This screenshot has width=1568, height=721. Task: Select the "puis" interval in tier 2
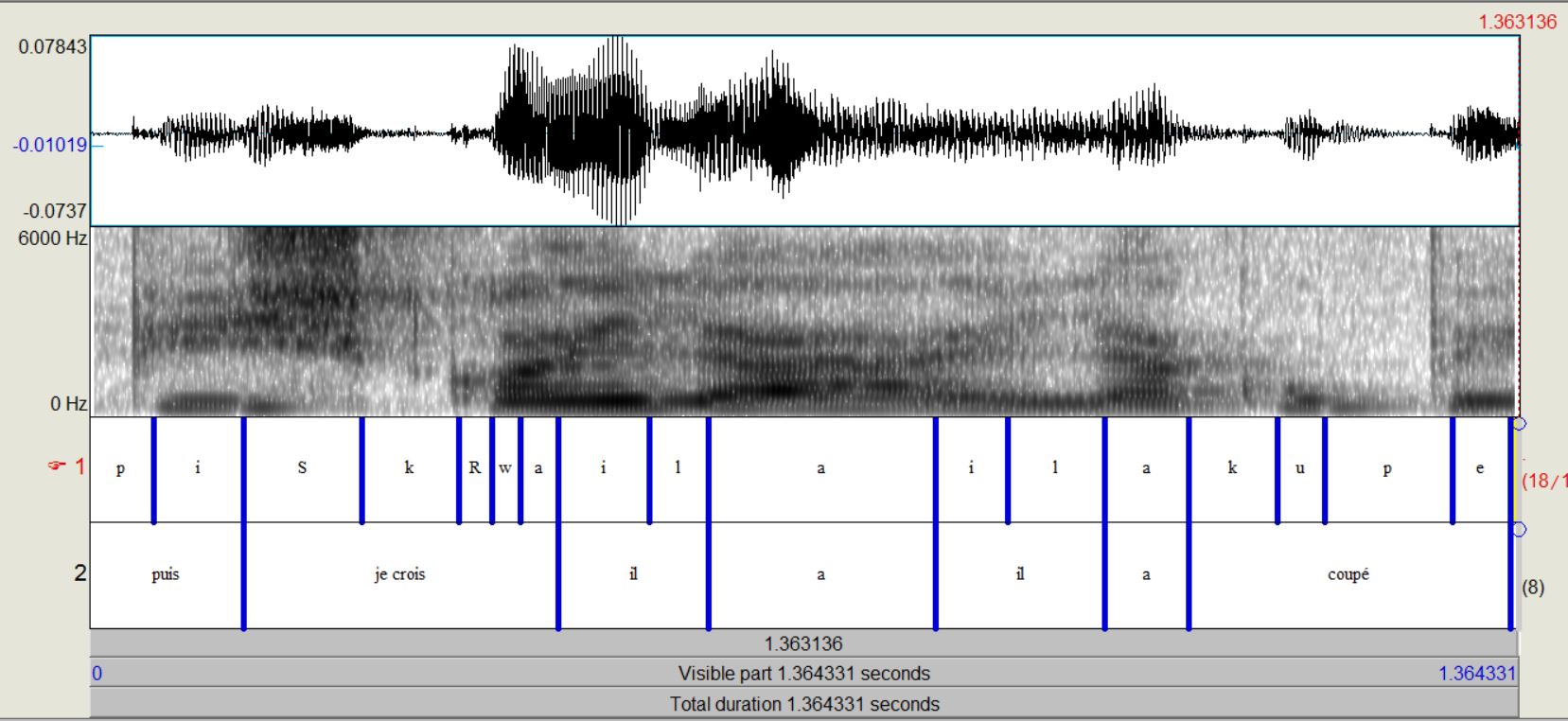point(166,574)
